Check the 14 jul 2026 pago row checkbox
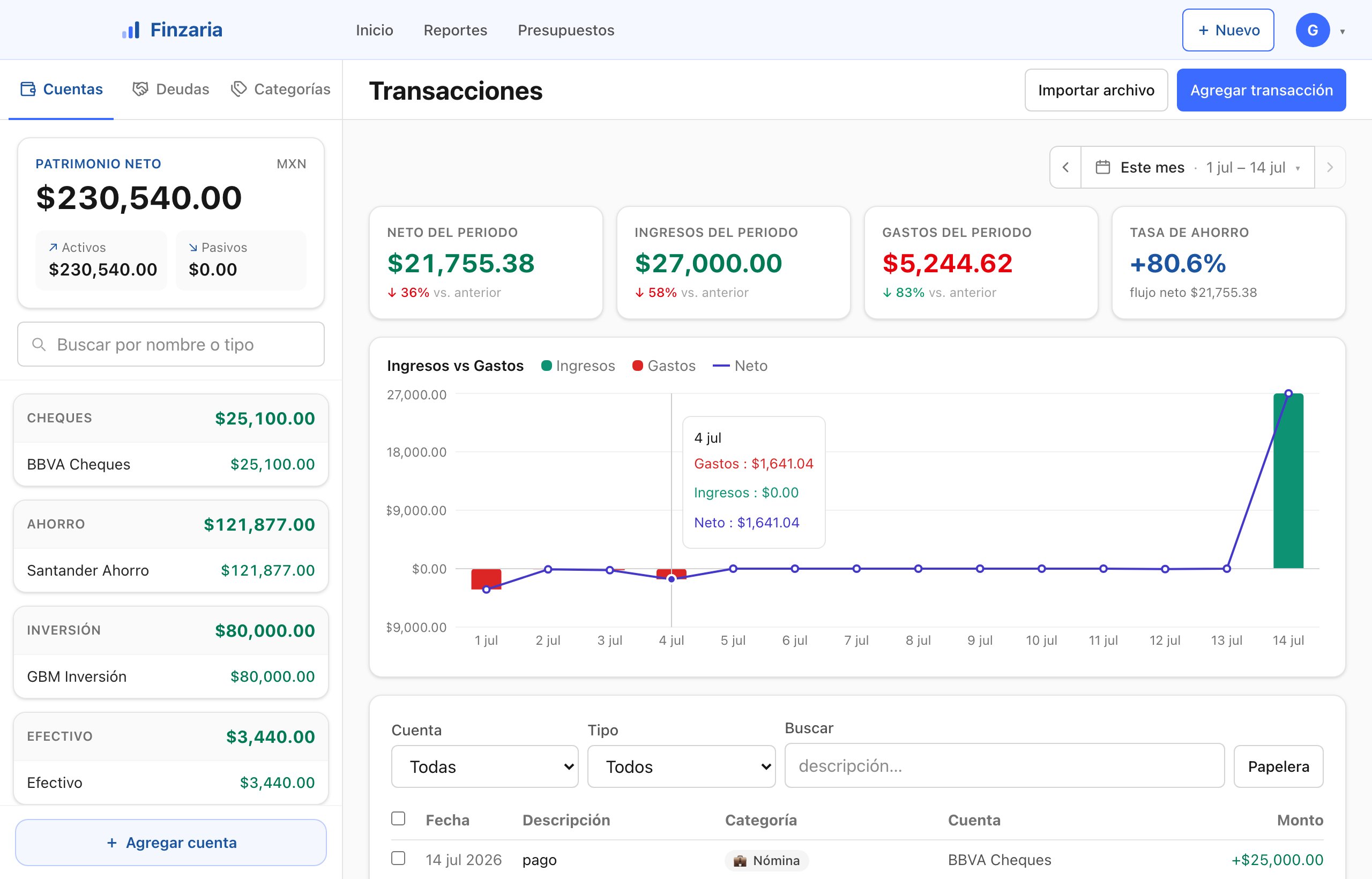This screenshot has height=879, width=1372. 398,858
